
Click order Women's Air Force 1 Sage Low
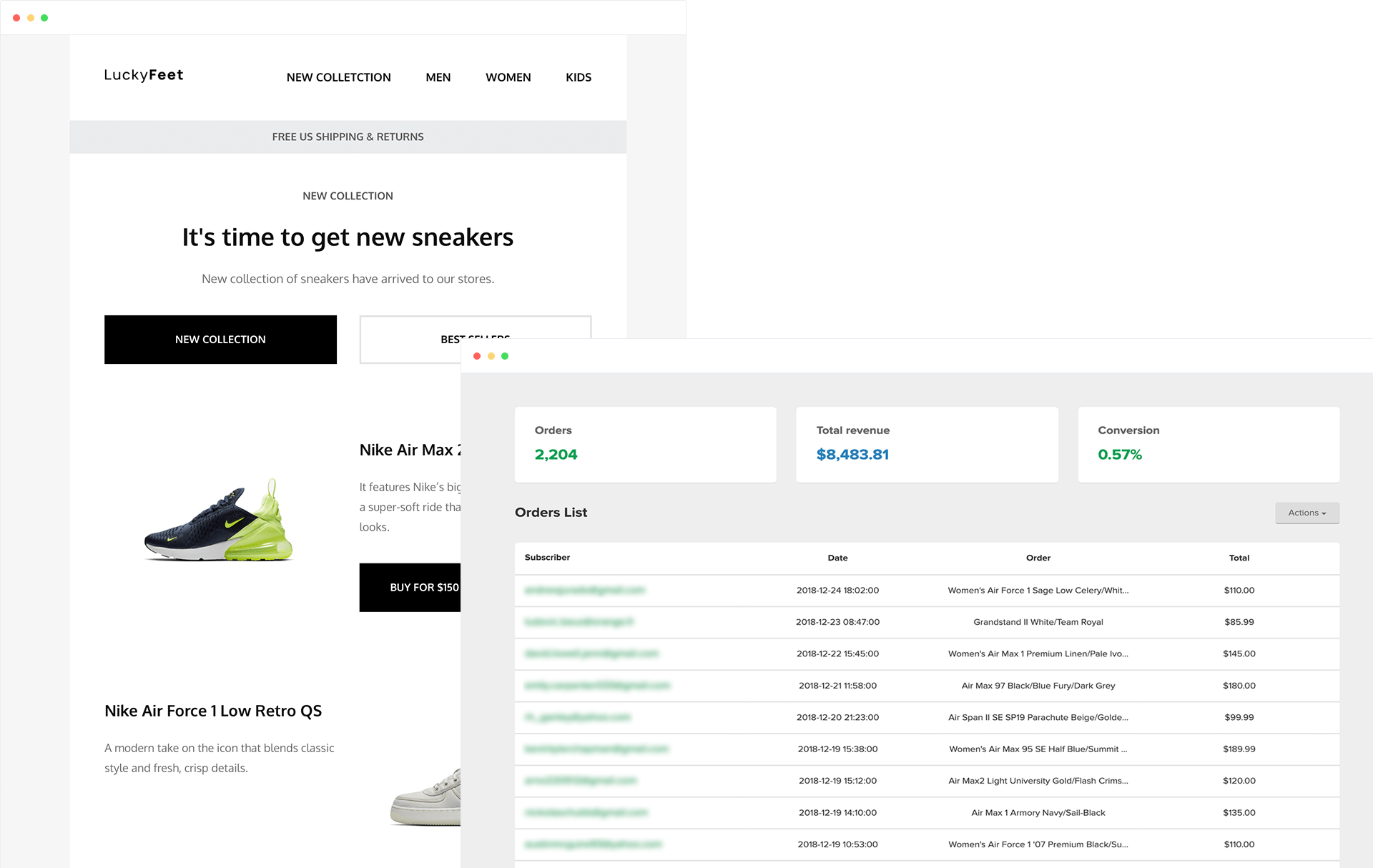click(x=1038, y=591)
